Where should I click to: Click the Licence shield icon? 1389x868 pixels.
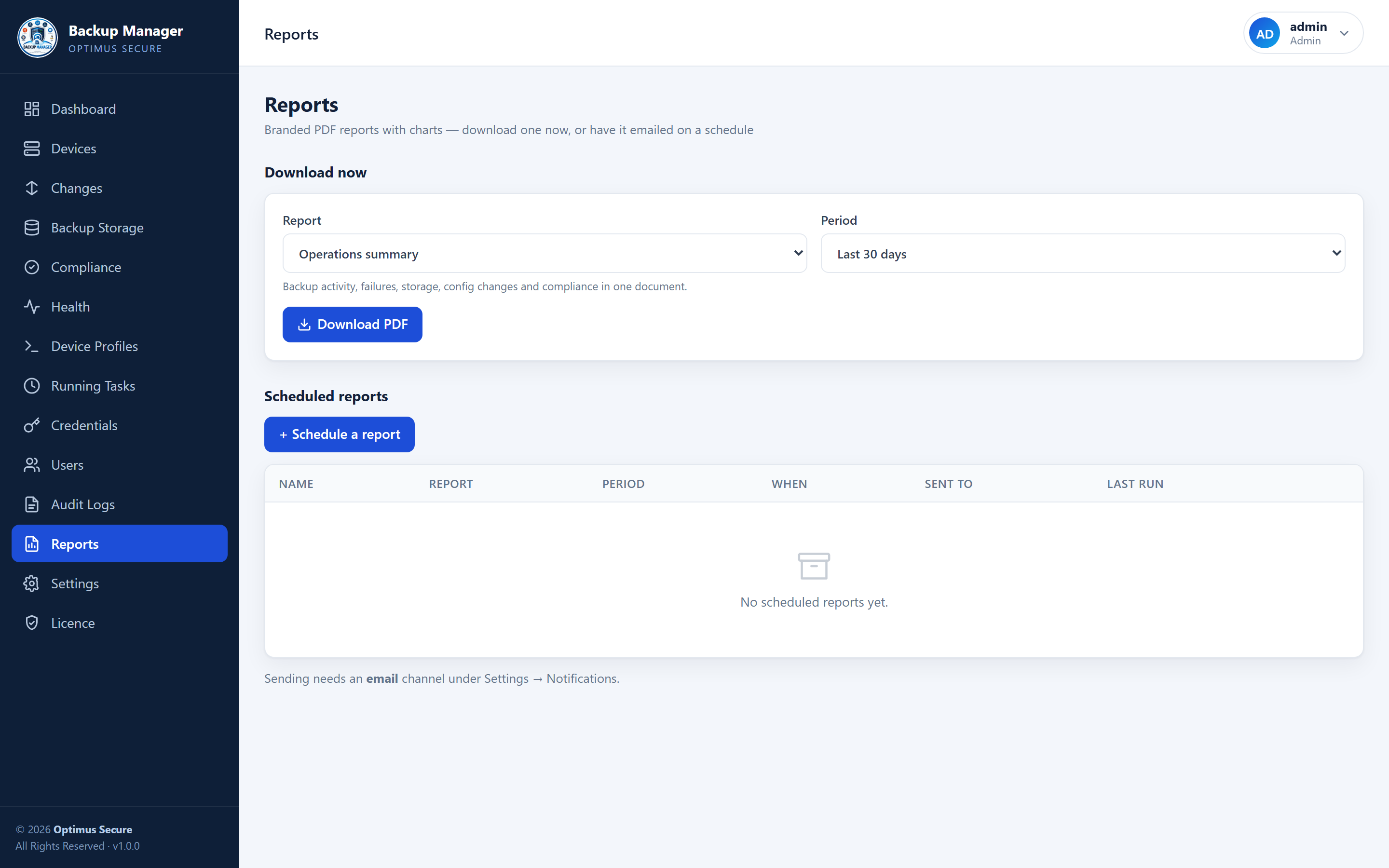(x=31, y=624)
